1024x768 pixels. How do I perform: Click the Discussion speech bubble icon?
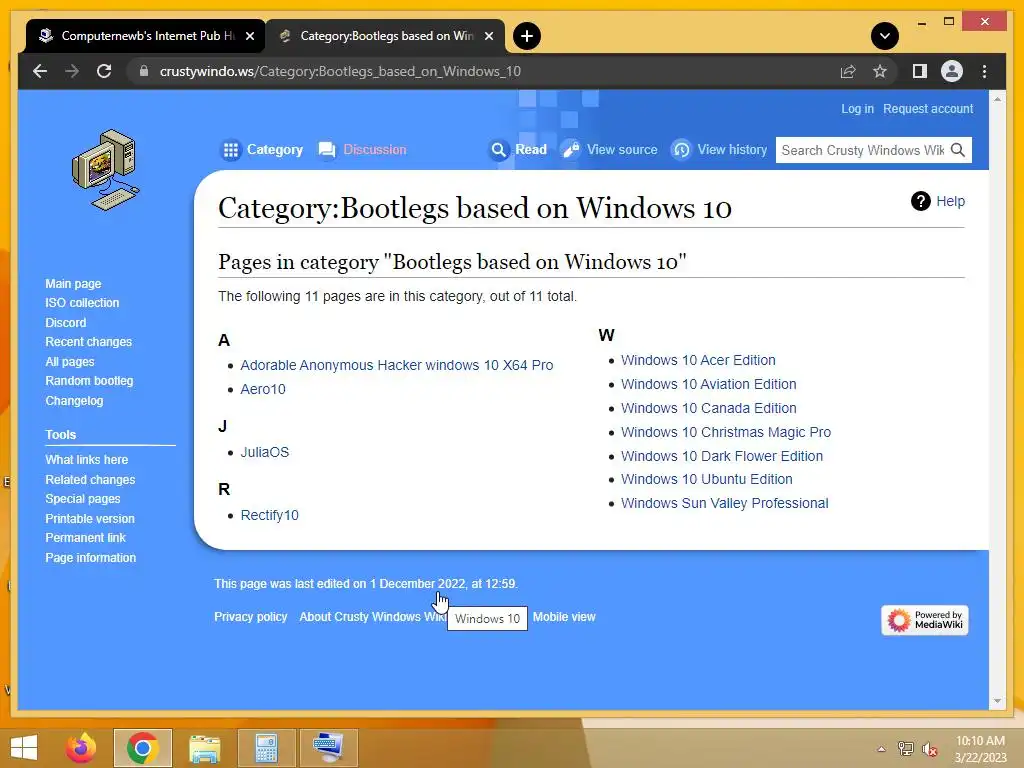tap(327, 150)
